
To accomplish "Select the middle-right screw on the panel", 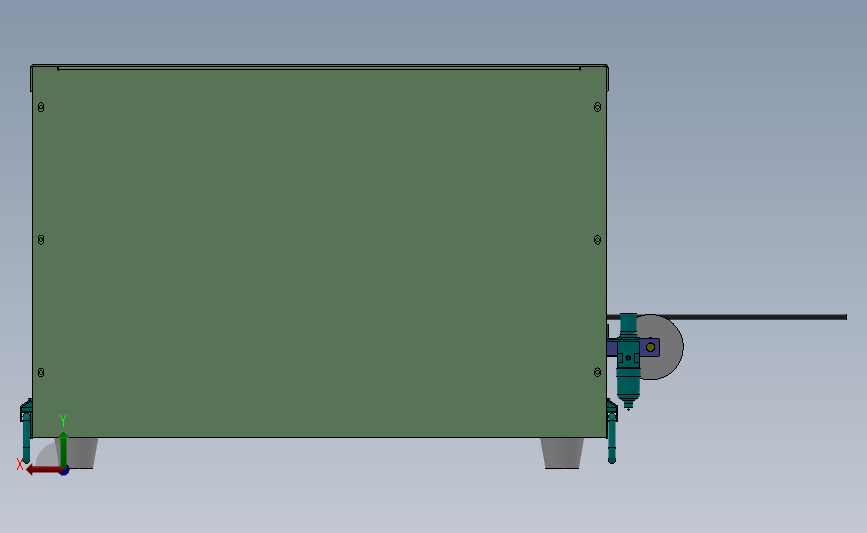I will 597,240.
